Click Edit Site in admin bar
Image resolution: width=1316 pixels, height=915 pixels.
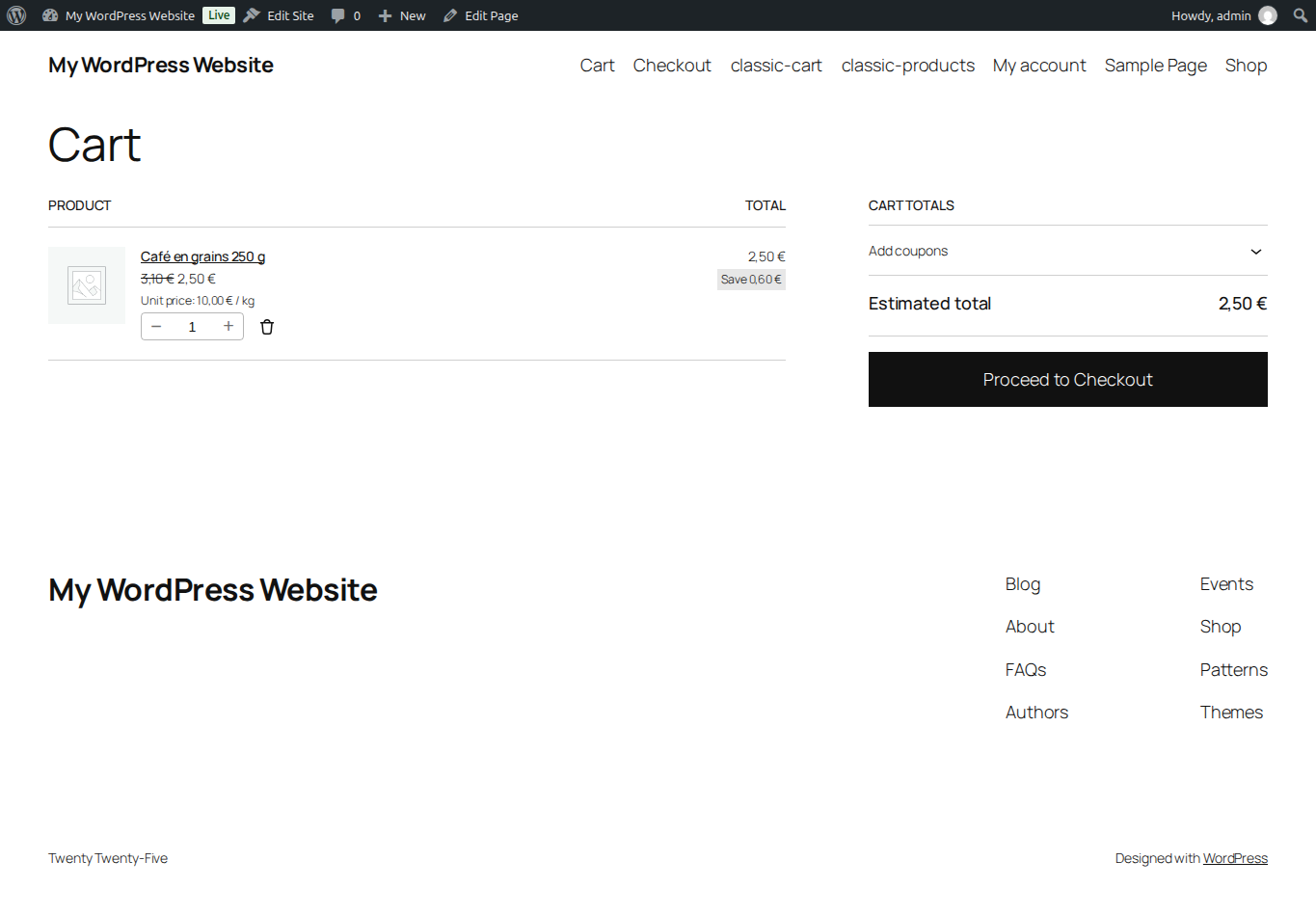click(279, 15)
